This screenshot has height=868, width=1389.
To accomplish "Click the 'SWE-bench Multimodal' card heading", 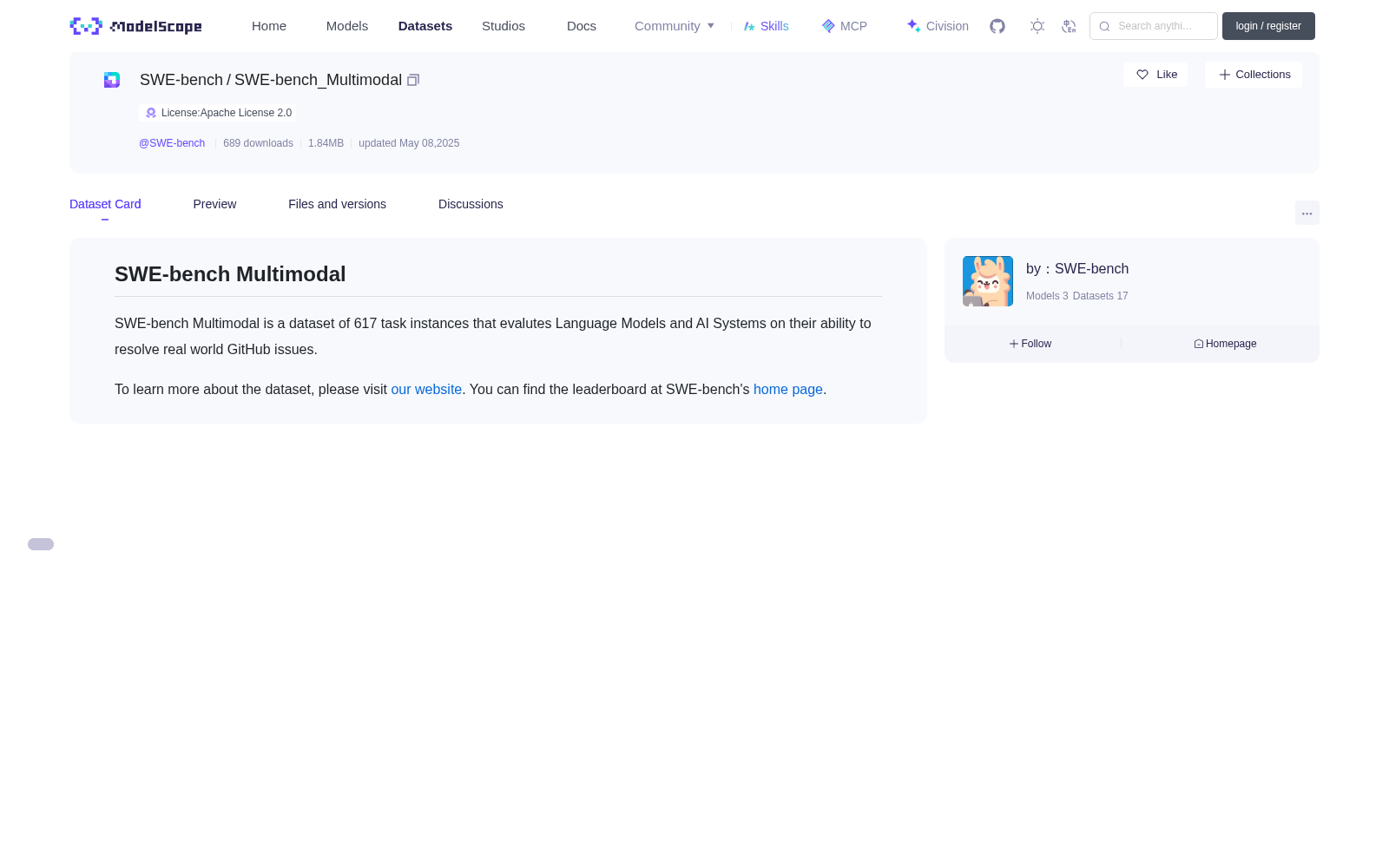I will (230, 274).
